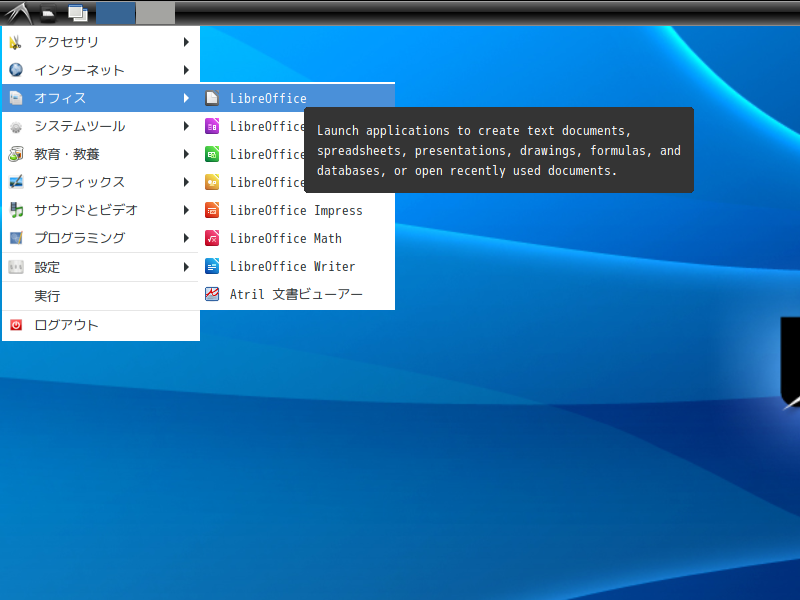Image resolution: width=800 pixels, height=600 pixels.
Task: Click ログアウト to log out
Action: pyautogui.click(x=66, y=325)
